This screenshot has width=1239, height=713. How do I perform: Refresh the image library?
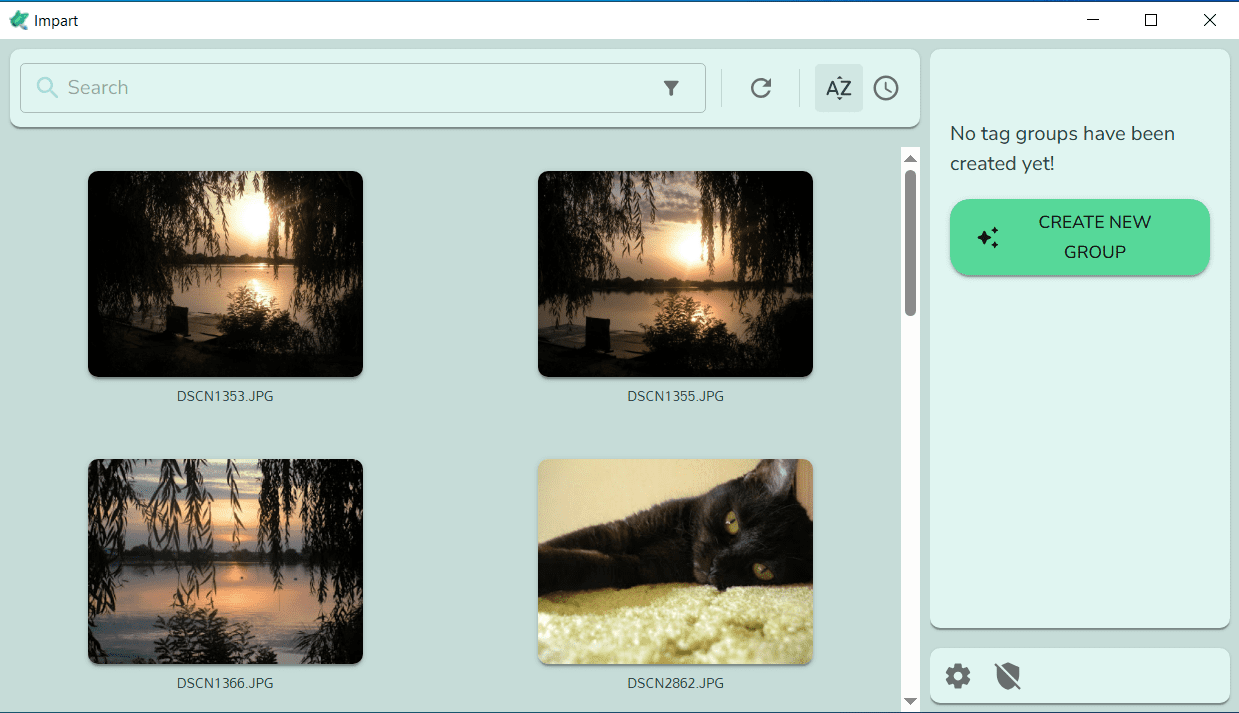(x=761, y=88)
